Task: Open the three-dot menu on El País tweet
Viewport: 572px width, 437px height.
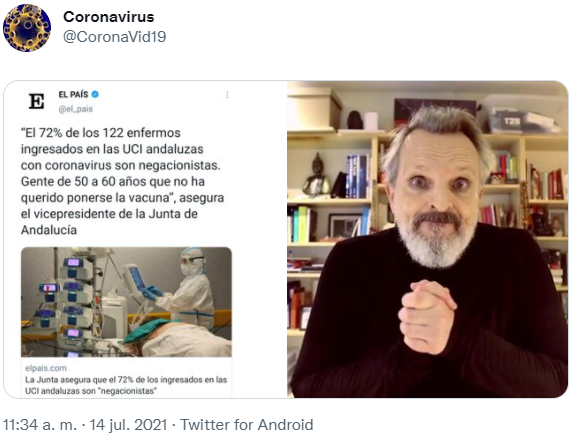Action: click(227, 95)
